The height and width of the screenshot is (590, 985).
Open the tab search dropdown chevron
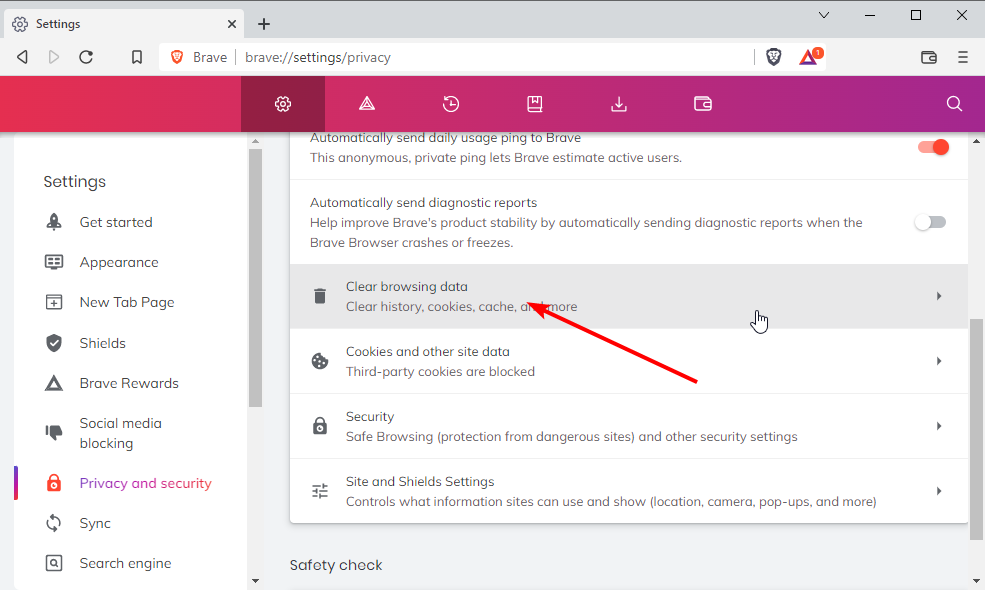[x=824, y=15]
